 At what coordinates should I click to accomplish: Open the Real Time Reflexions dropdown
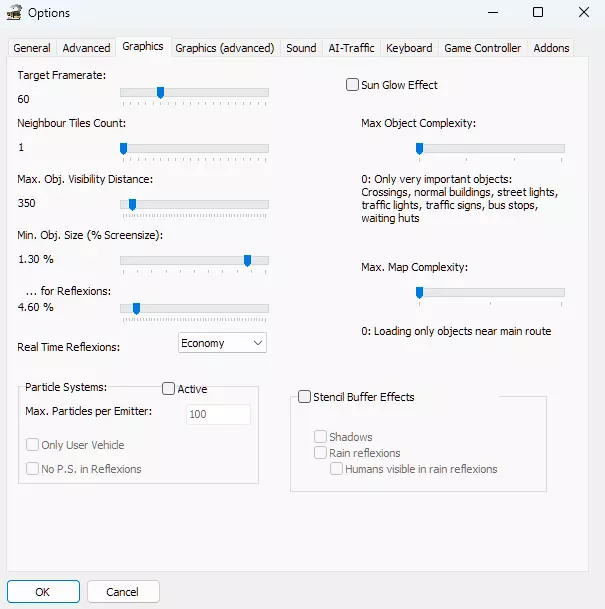(222, 343)
